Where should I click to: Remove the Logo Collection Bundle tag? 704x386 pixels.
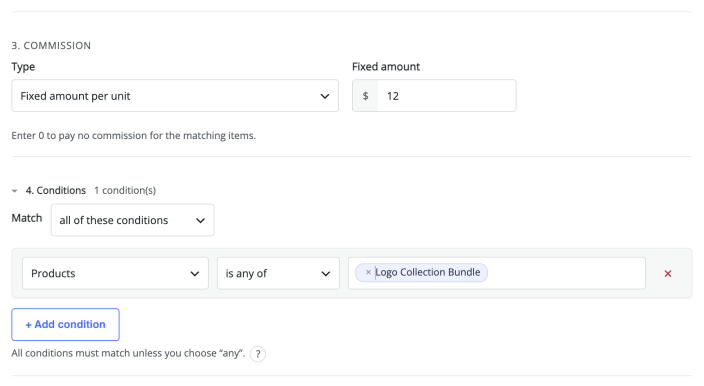click(x=368, y=272)
